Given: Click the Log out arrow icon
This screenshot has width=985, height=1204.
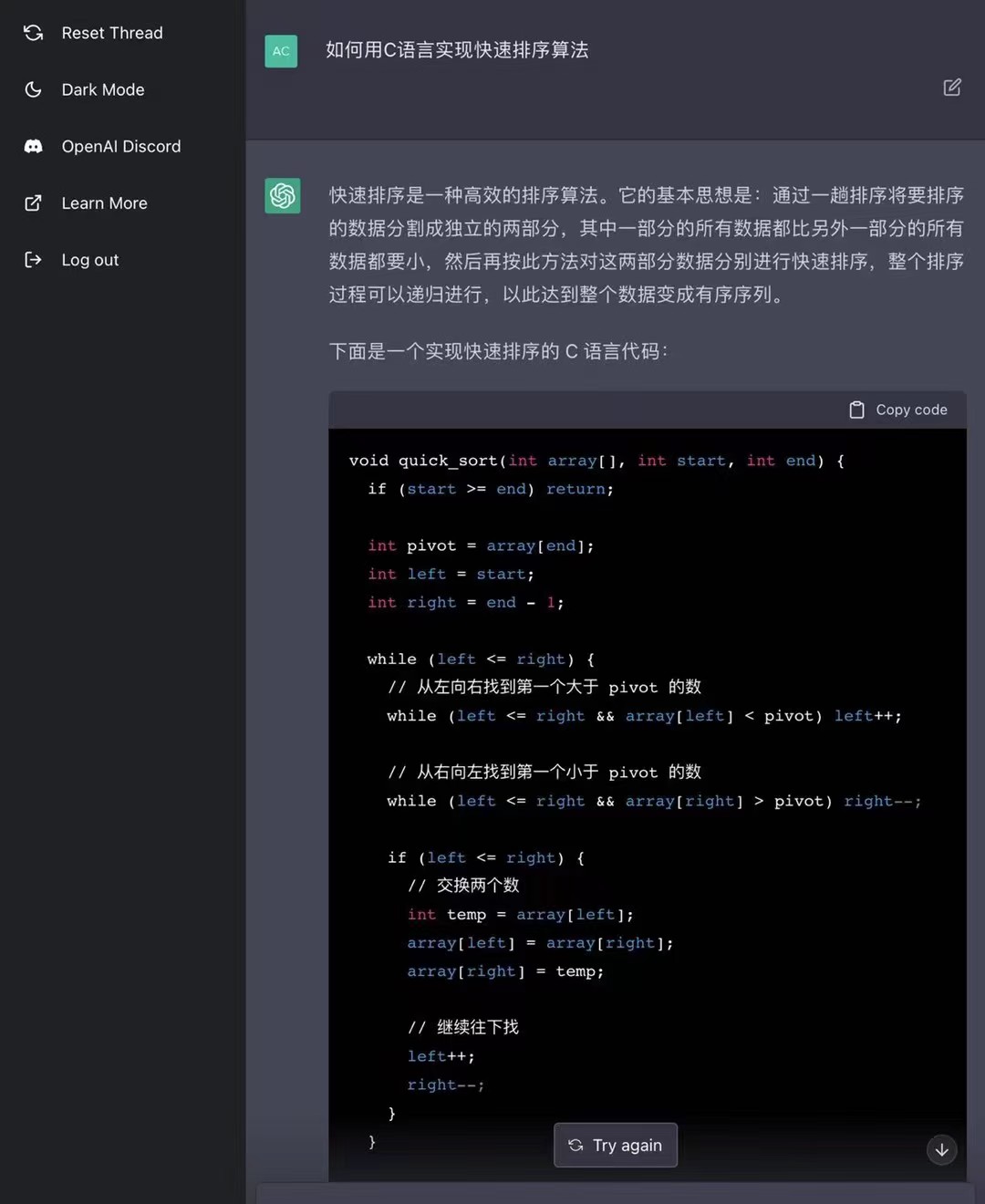Looking at the screenshot, I should 34,260.
